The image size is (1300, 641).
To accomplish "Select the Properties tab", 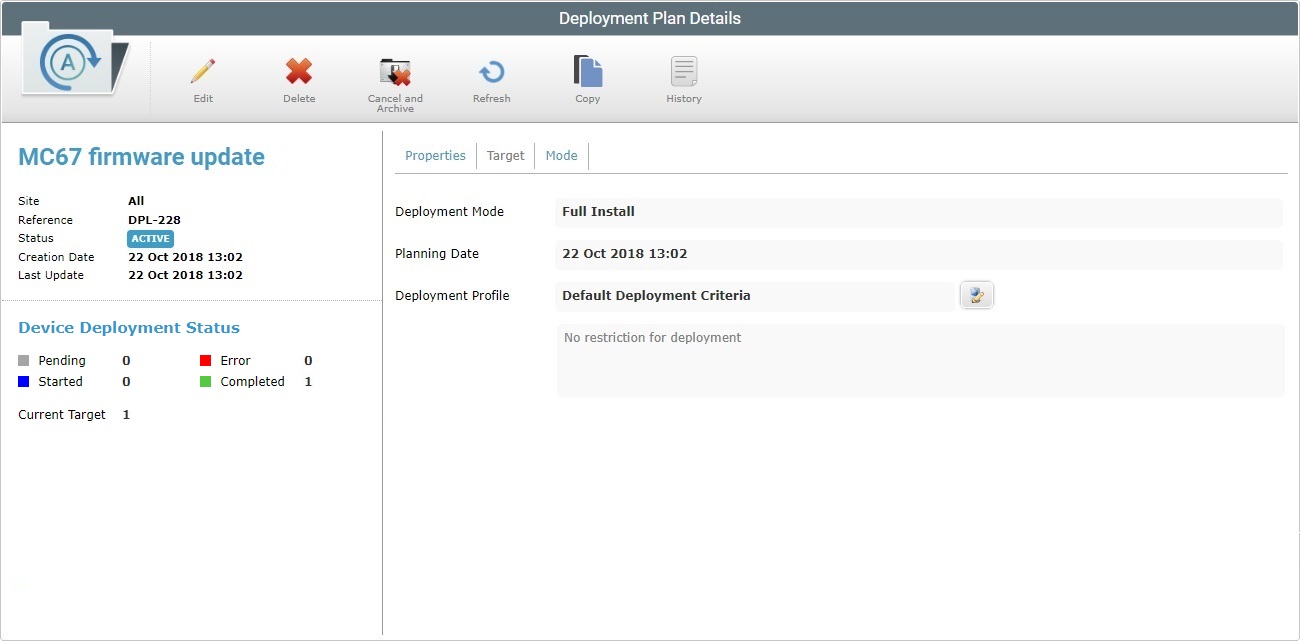I will pyautogui.click(x=435, y=155).
